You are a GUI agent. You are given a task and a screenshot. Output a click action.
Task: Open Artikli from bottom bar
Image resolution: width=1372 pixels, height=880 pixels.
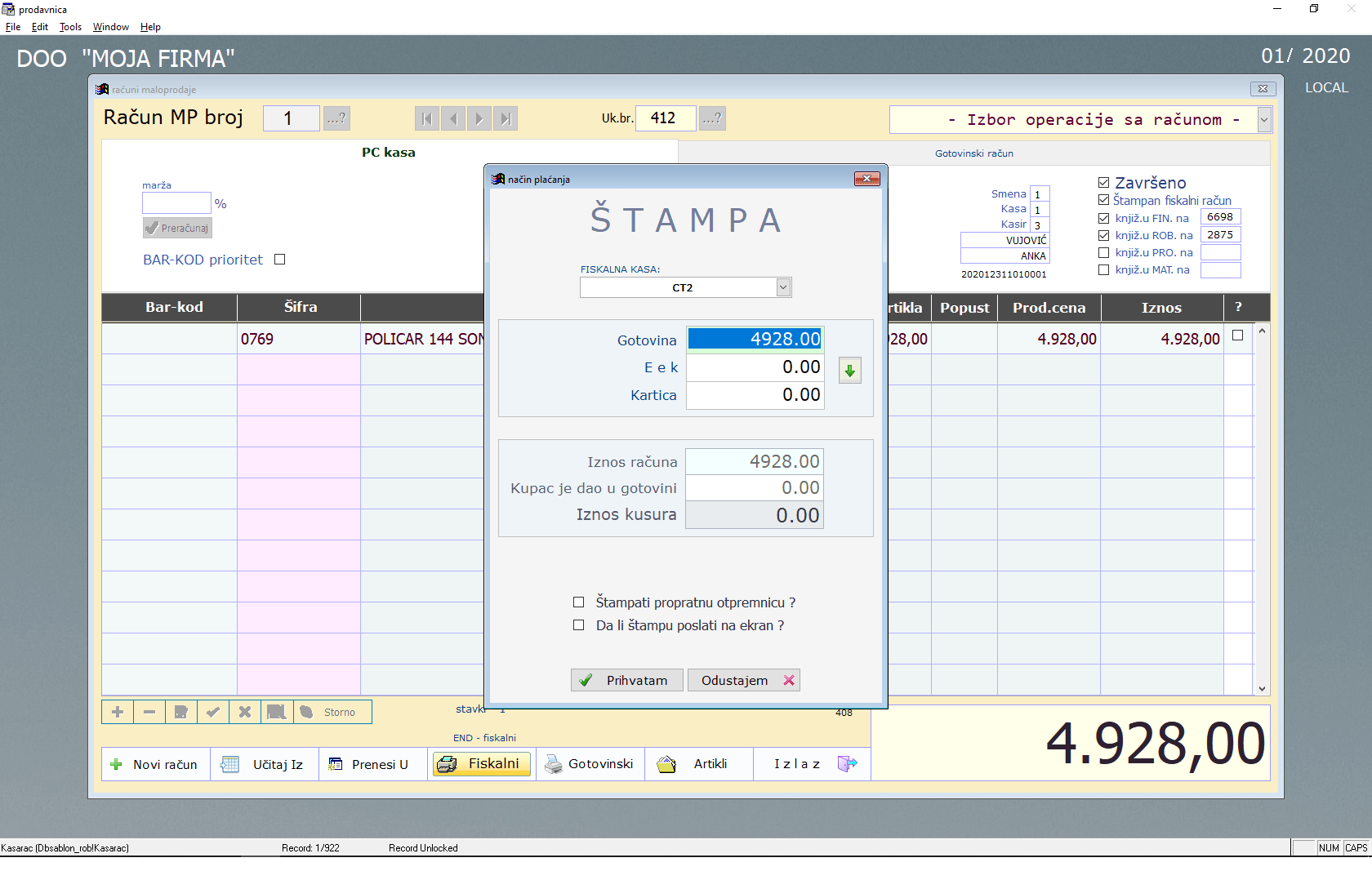coord(699,764)
